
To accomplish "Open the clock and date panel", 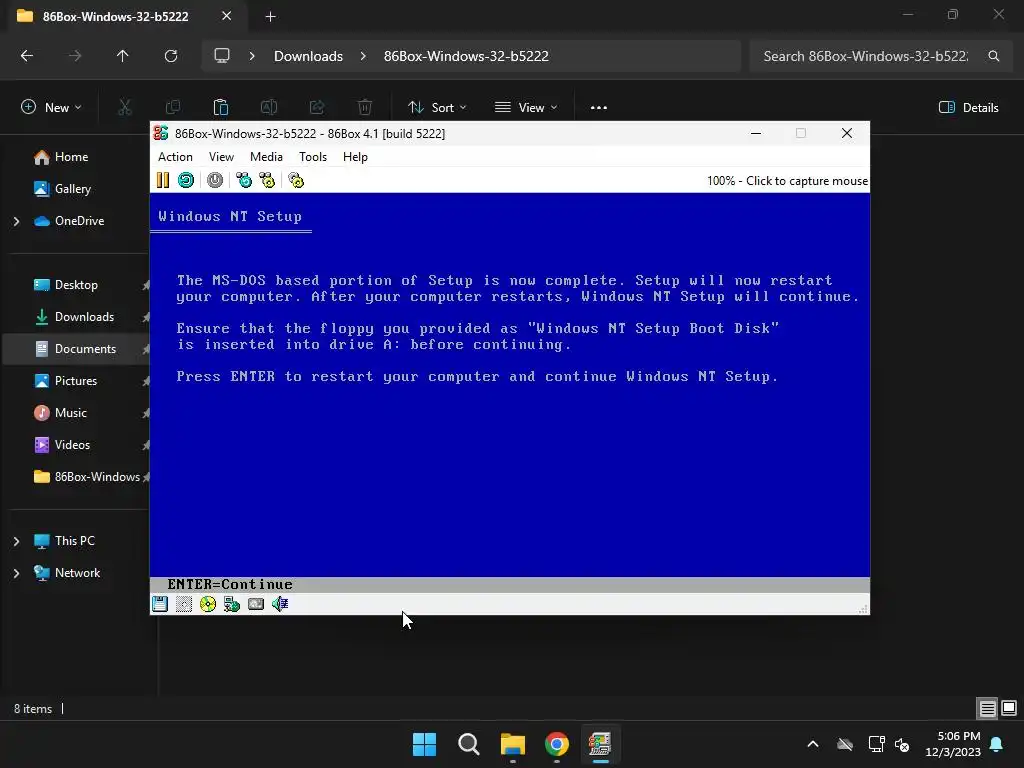I will [x=953, y=744].
